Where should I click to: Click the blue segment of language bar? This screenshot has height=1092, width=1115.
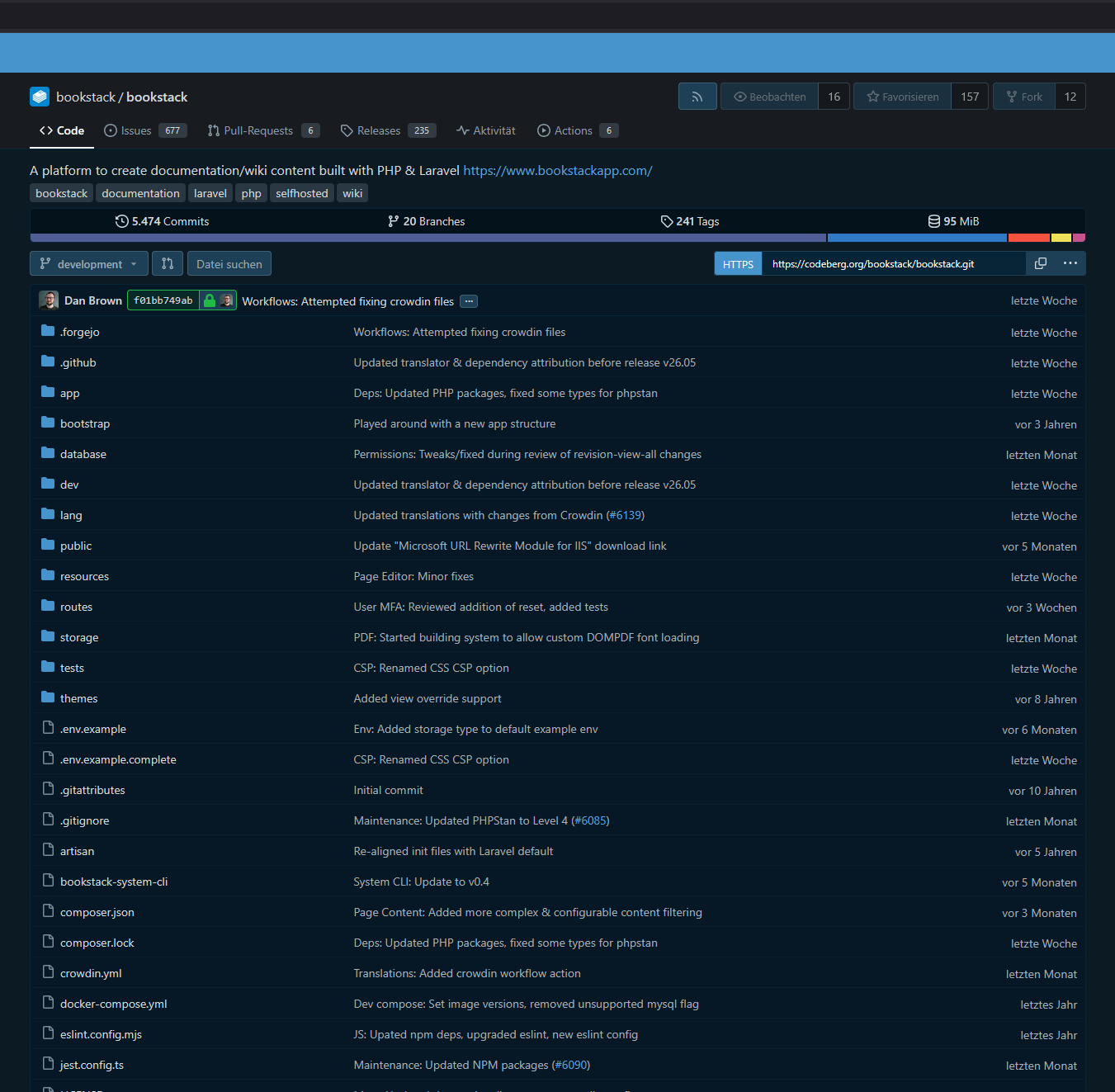(917, 238)
